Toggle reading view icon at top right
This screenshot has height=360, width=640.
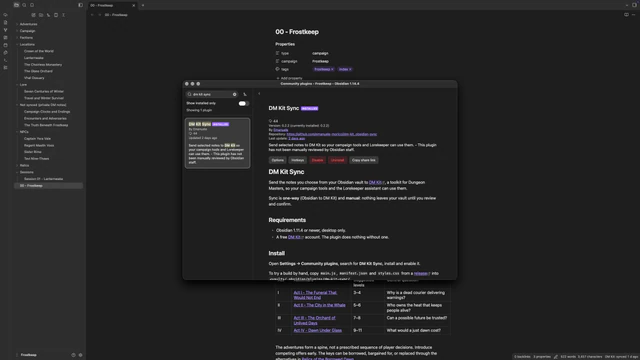tap(626, 15)
